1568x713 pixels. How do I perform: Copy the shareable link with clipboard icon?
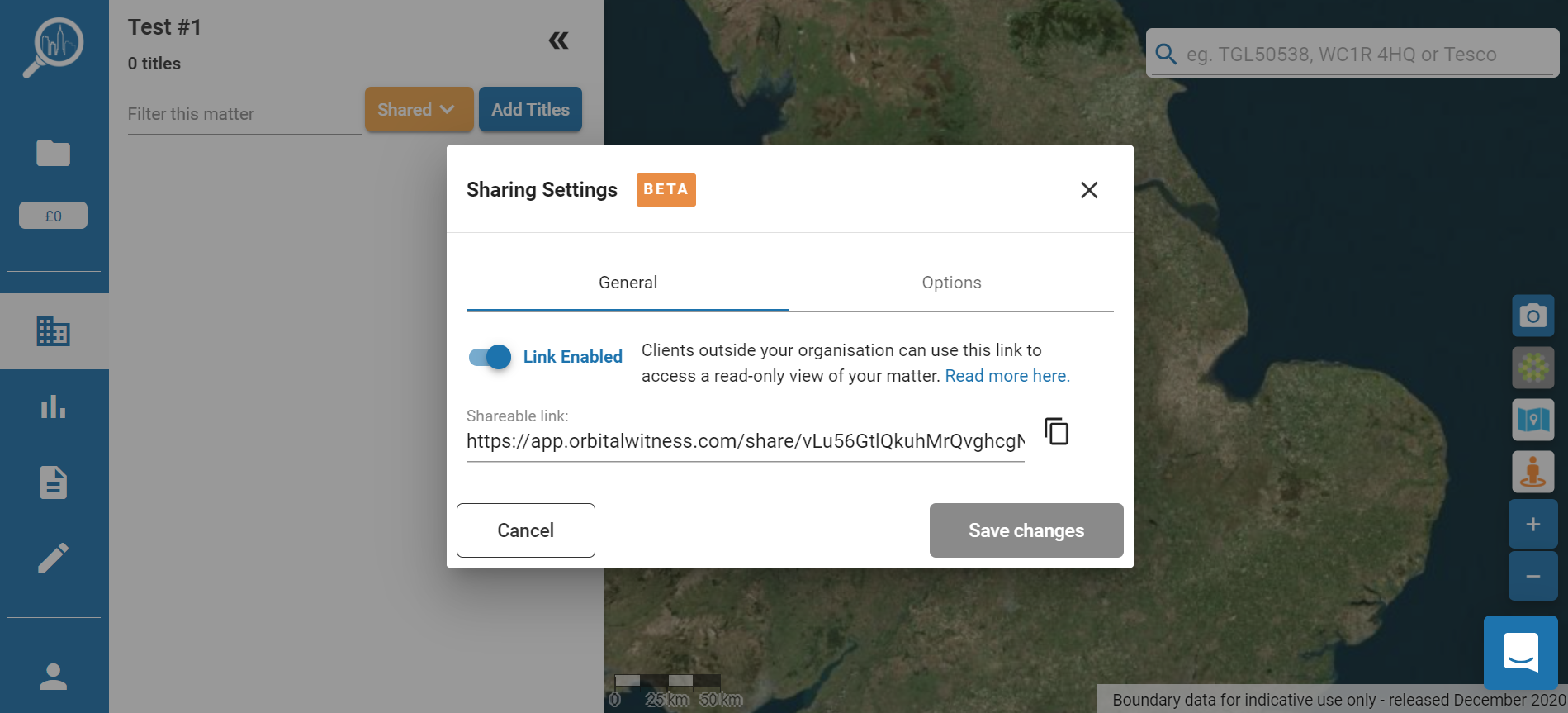(1057, 431)
